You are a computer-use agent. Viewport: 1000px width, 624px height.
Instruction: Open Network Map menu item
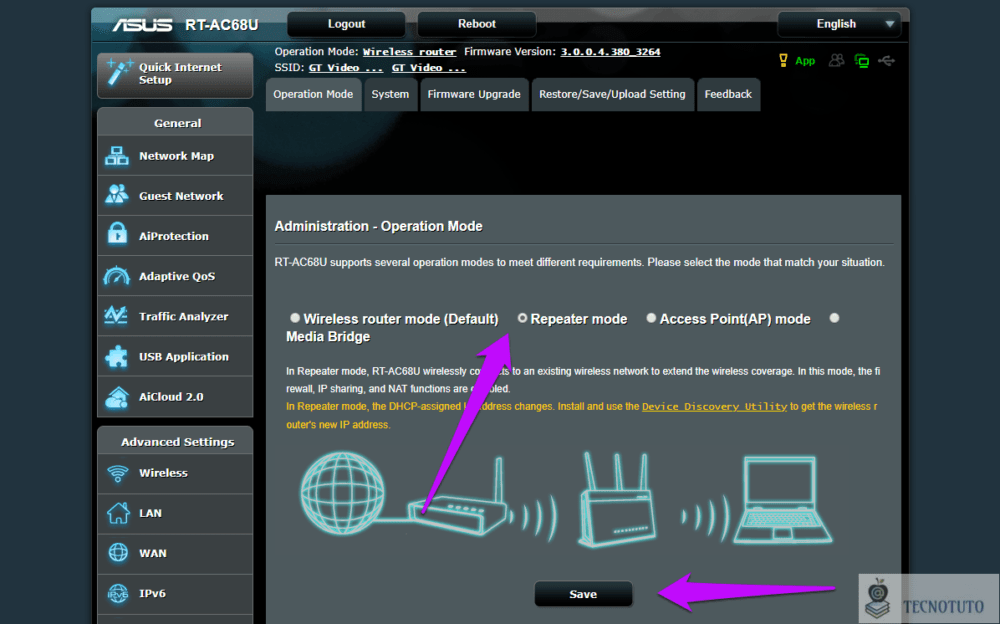tap(175, 156)
